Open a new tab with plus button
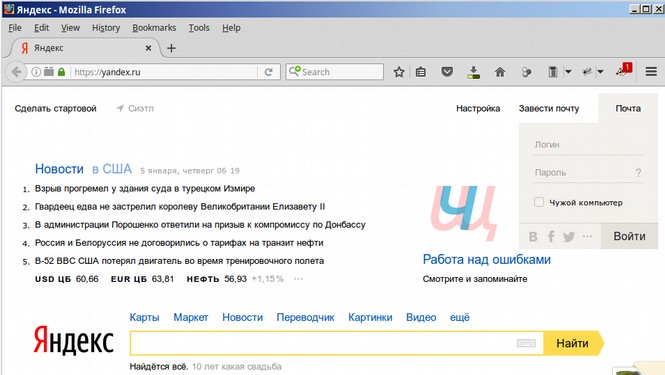Image resolution: width=665 pixels, height=375 pixels. [171, 48]
